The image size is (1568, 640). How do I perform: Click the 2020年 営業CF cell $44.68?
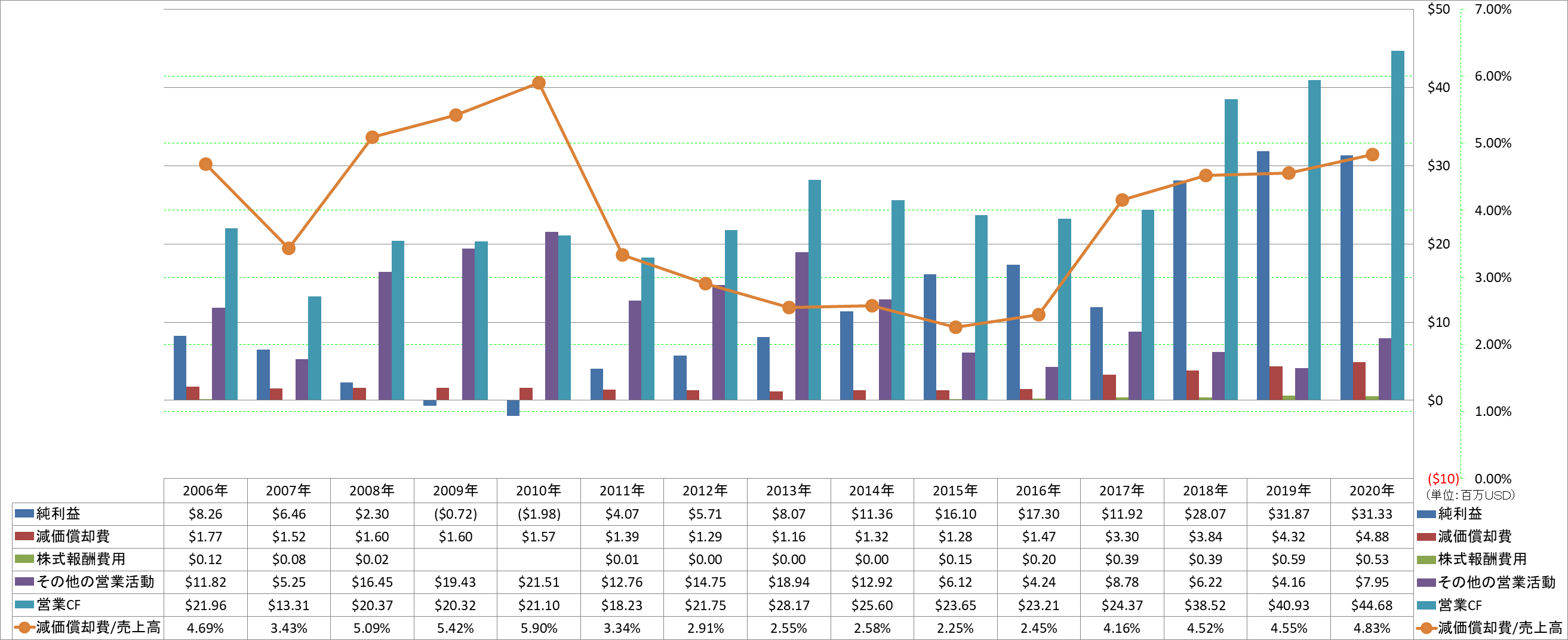click(x=1372, y=605)
